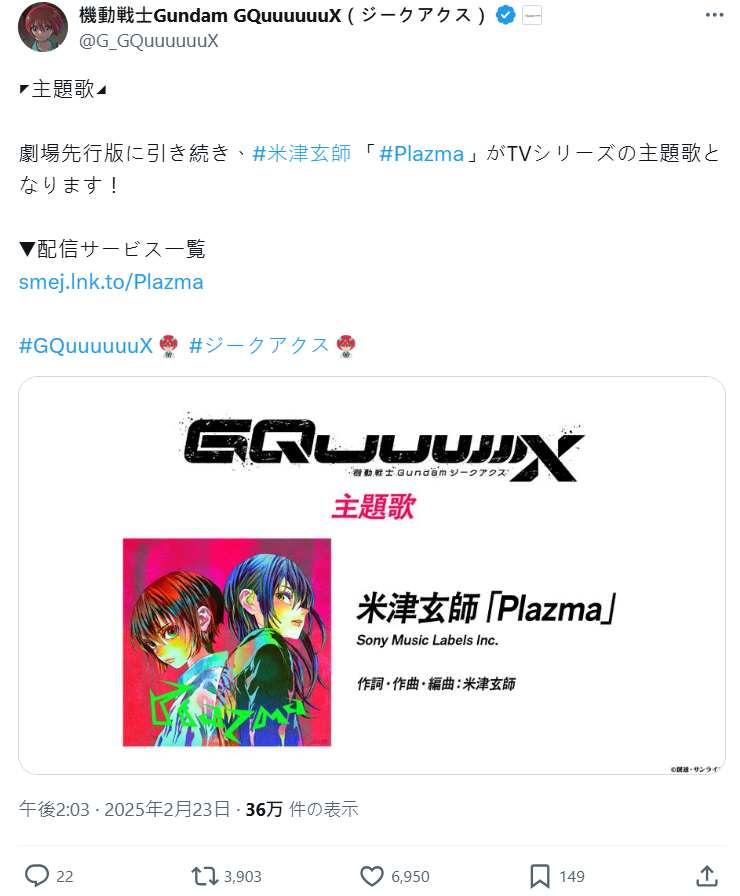Open the #Plazma hashtag link
Viewport: 740px width, 896px height.
click(x=421, y=154)
